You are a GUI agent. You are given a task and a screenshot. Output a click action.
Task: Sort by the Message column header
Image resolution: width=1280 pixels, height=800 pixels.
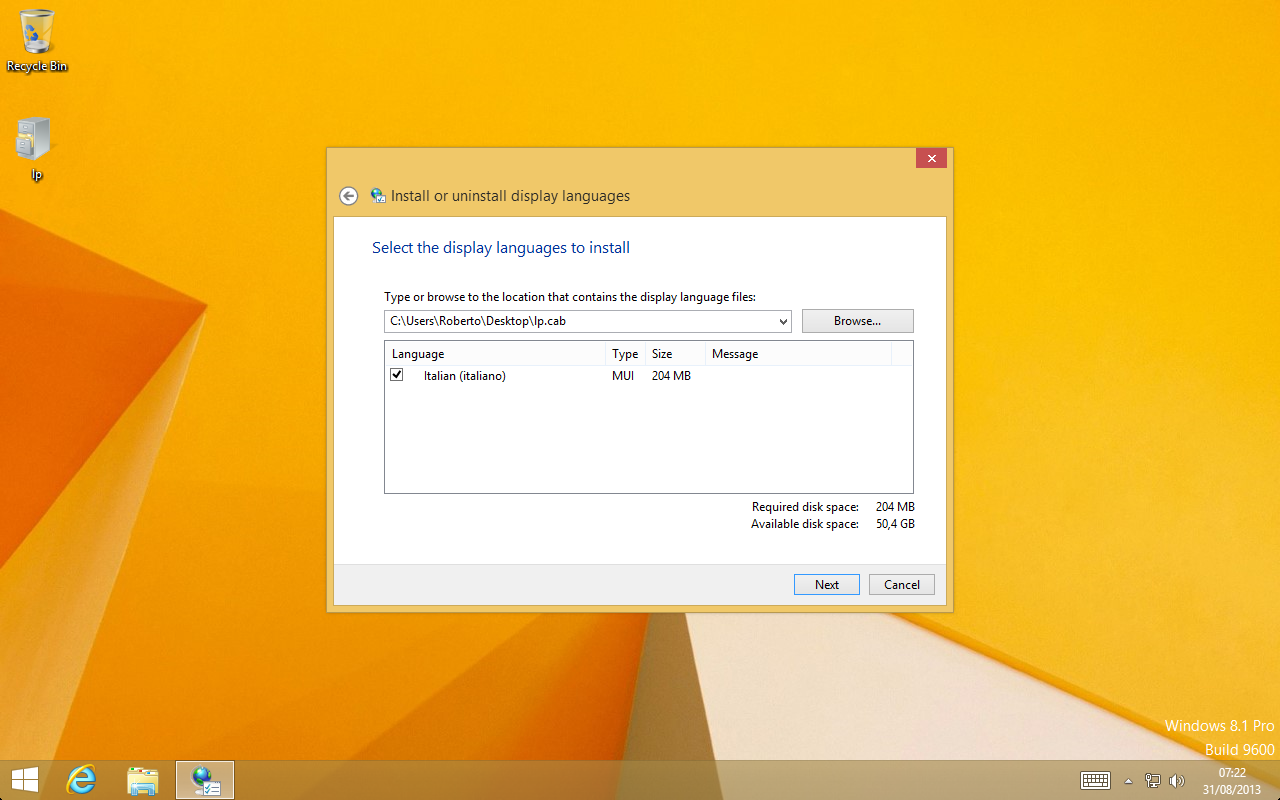pyautogui.click(x=798, y=354)
